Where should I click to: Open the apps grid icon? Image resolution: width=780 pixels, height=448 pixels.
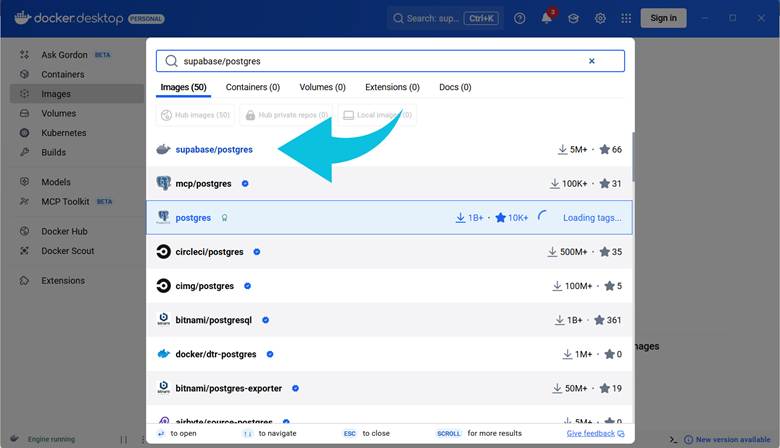click(x=626, y=18)
